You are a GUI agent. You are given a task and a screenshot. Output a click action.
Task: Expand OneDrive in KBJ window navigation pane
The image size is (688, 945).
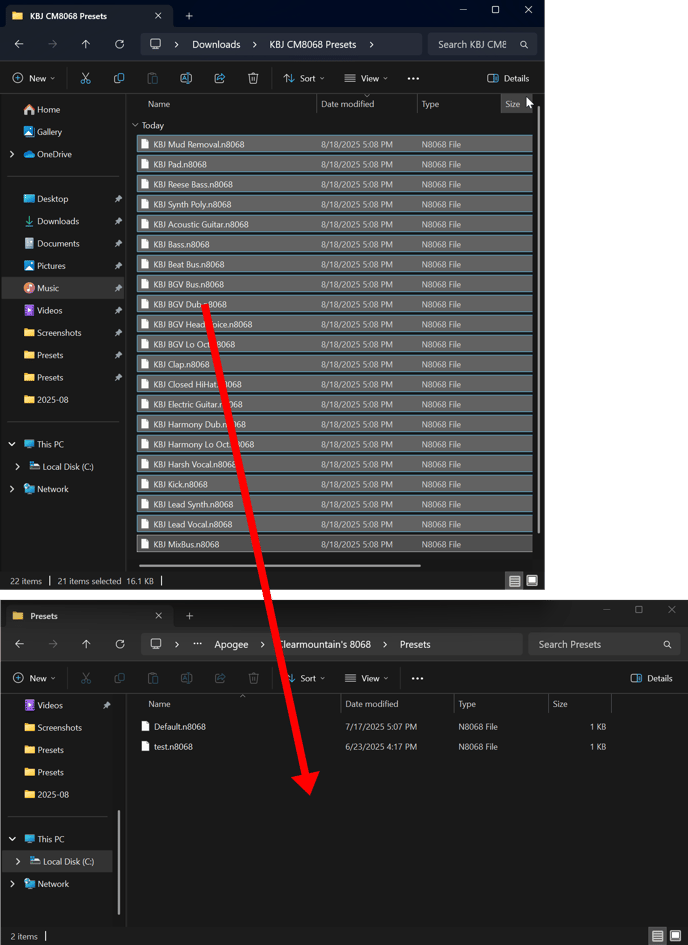click(x=12, y=154)
